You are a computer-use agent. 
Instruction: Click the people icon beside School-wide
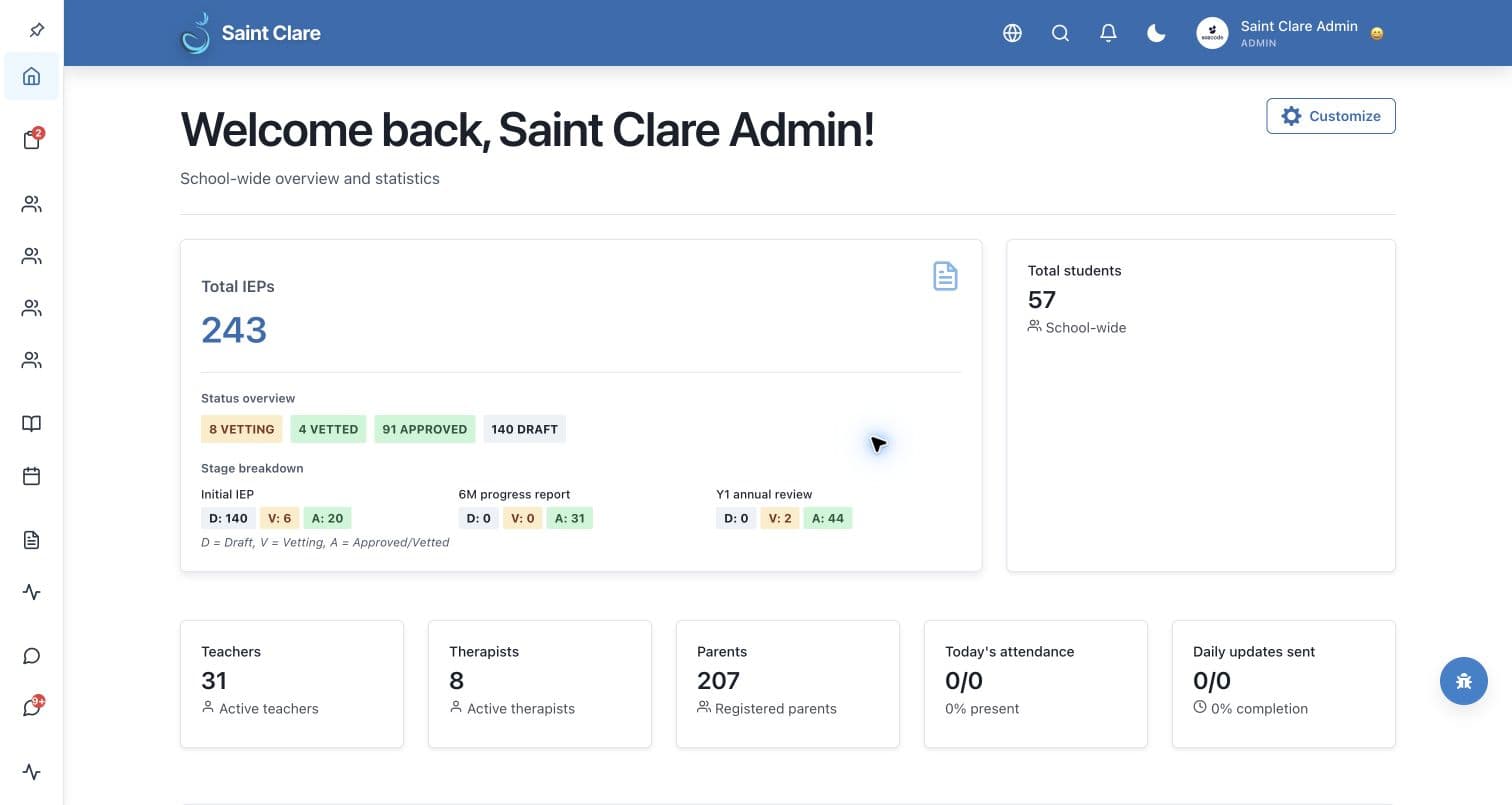click(x=1034, y=326)
